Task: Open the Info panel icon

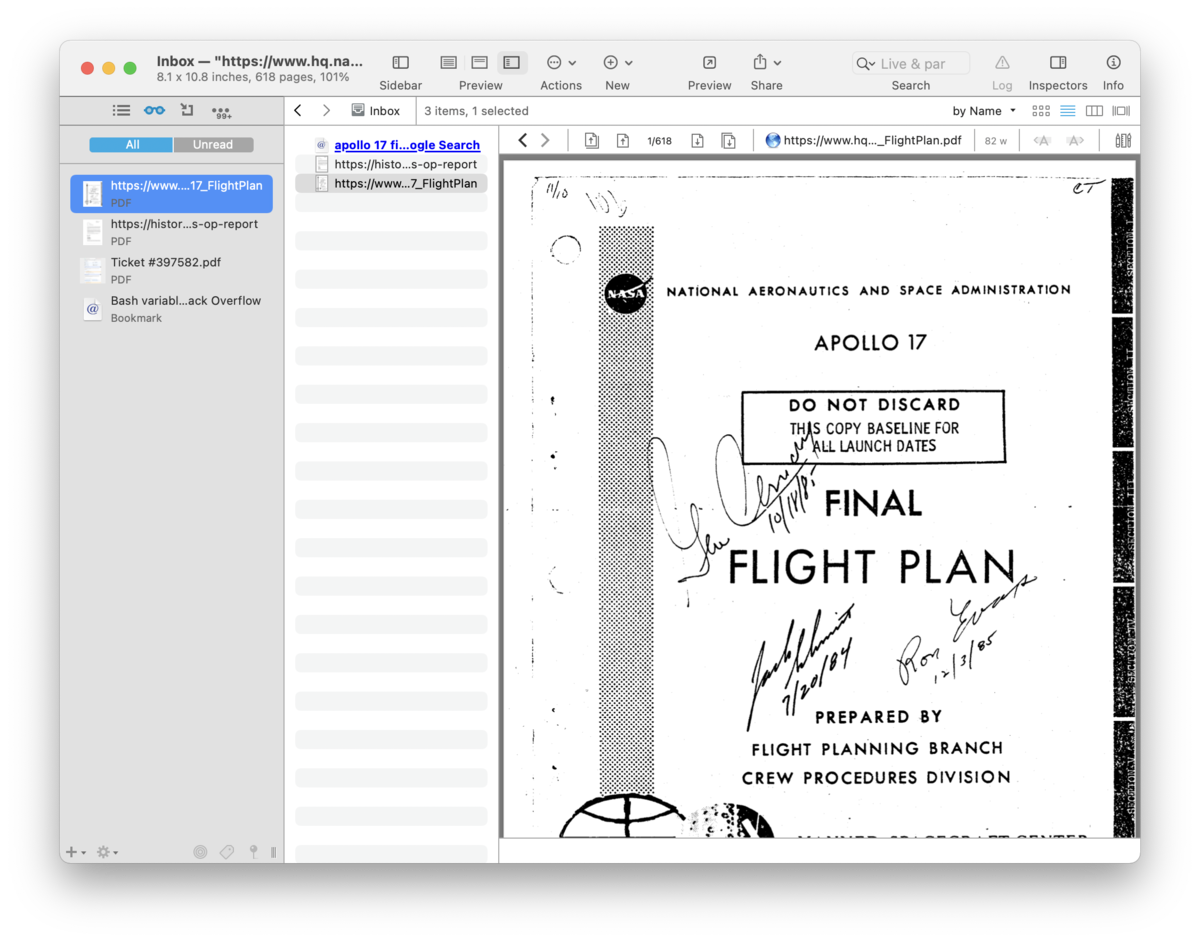Action: coord(1113,63)
